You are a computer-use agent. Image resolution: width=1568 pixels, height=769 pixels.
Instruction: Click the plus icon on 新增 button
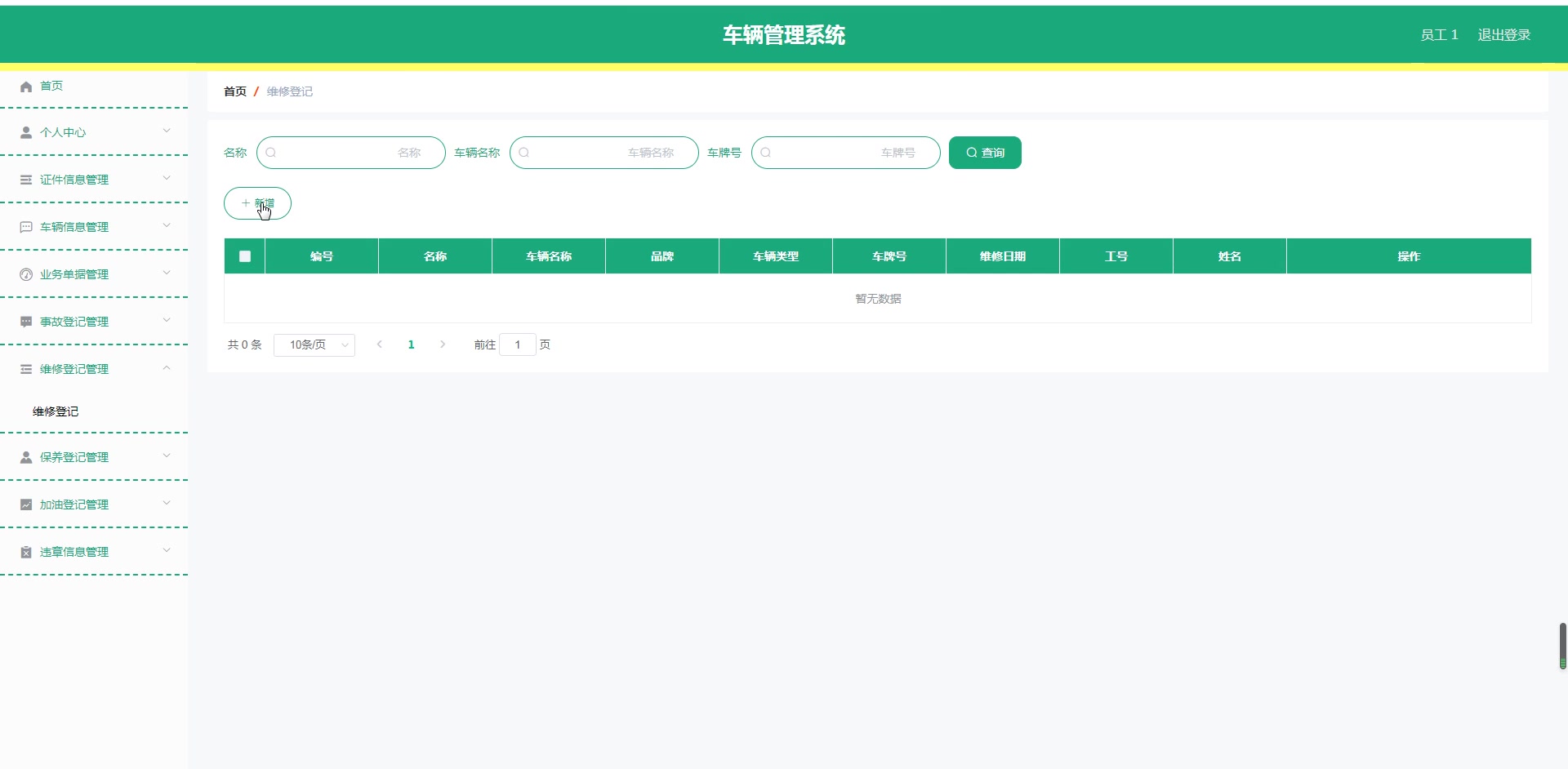246,202
